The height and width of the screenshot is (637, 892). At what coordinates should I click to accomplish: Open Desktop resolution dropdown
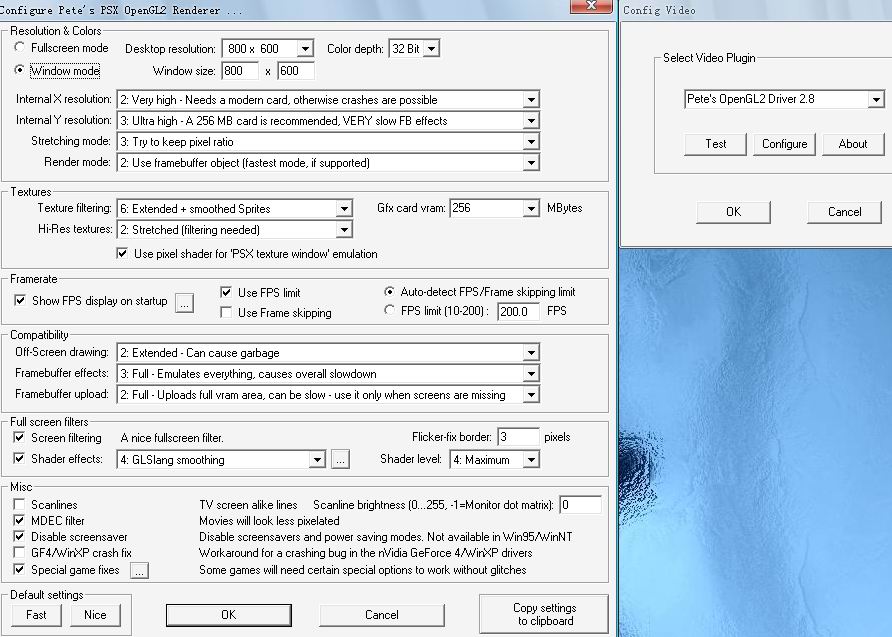click(x=305, y=49)
